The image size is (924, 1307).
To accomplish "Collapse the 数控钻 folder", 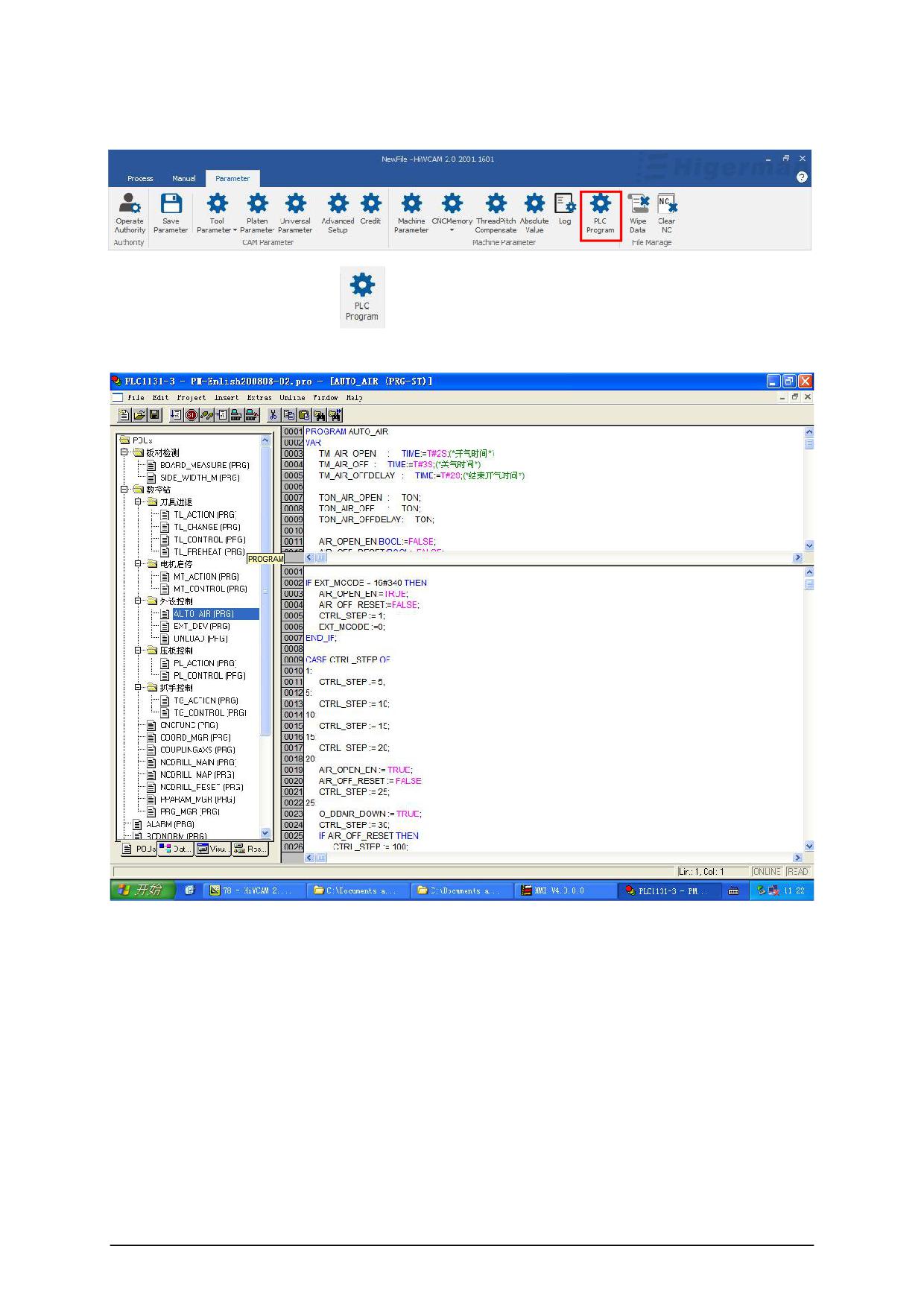I will [124, 490].
